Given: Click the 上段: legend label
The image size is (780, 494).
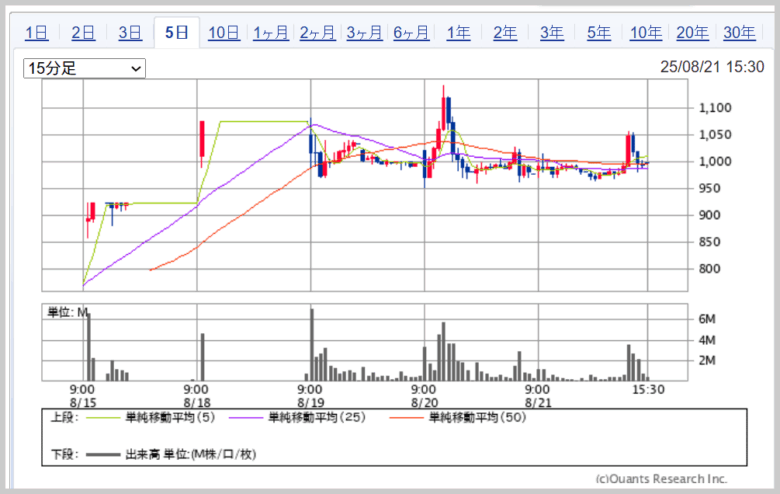Looking at the screenshot, I should pos(64,417).
